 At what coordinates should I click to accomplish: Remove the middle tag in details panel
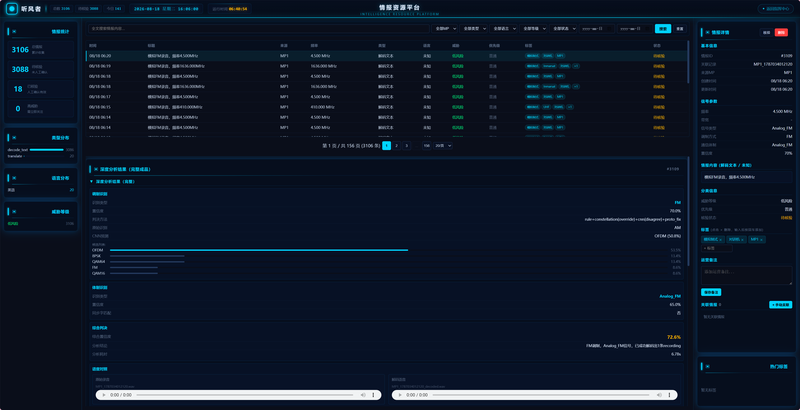(x=743, y=240)
